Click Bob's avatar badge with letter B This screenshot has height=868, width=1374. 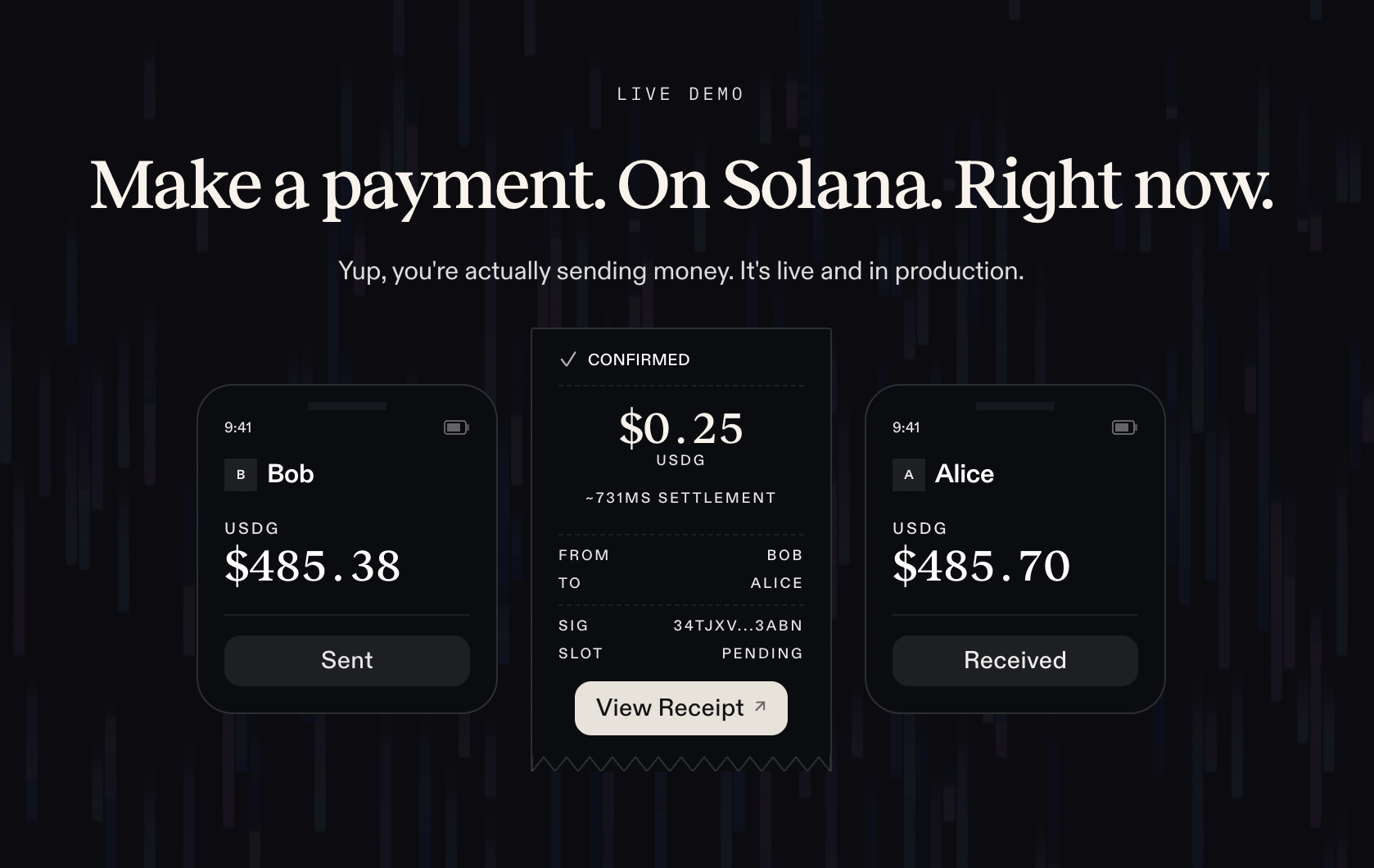[240, 473]
